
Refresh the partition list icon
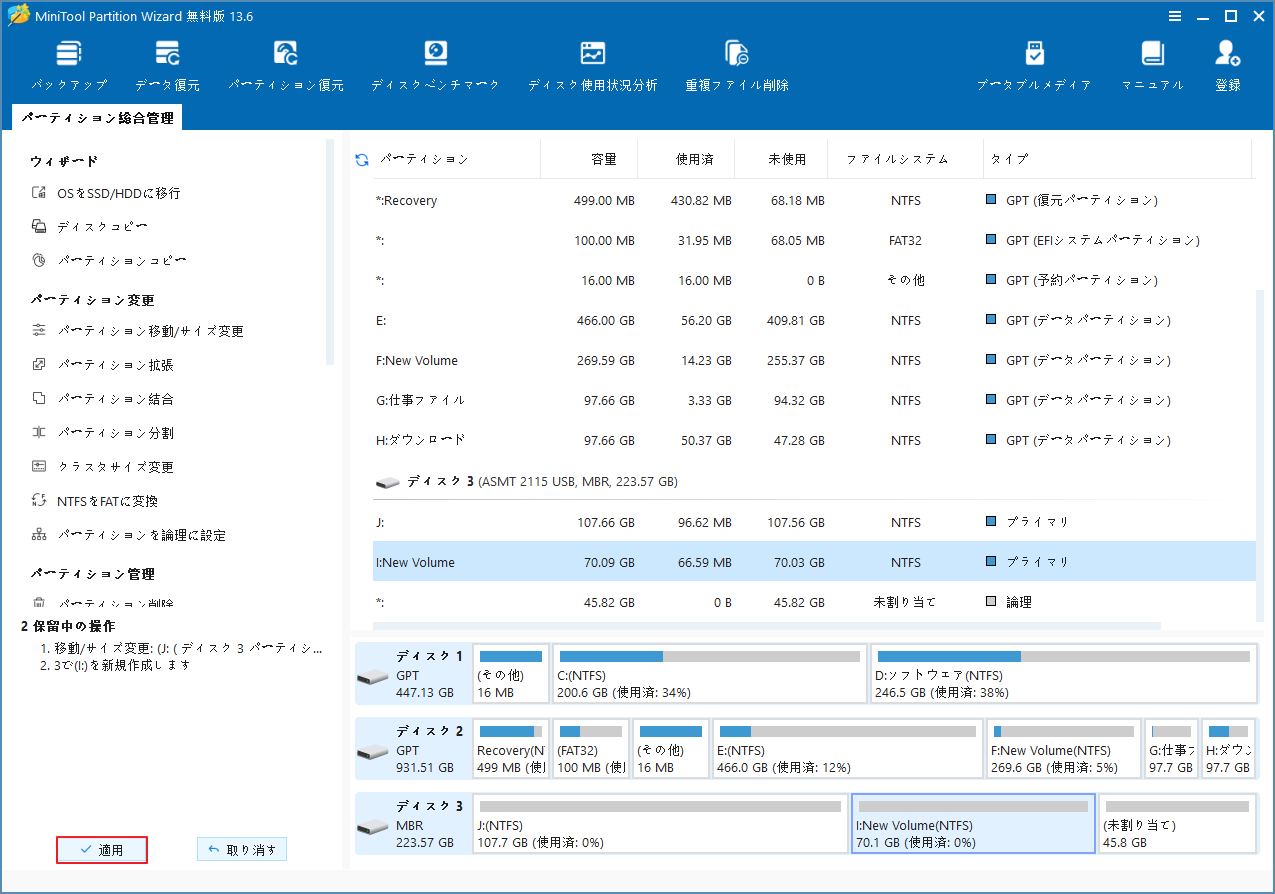click(x=362, y=159)
